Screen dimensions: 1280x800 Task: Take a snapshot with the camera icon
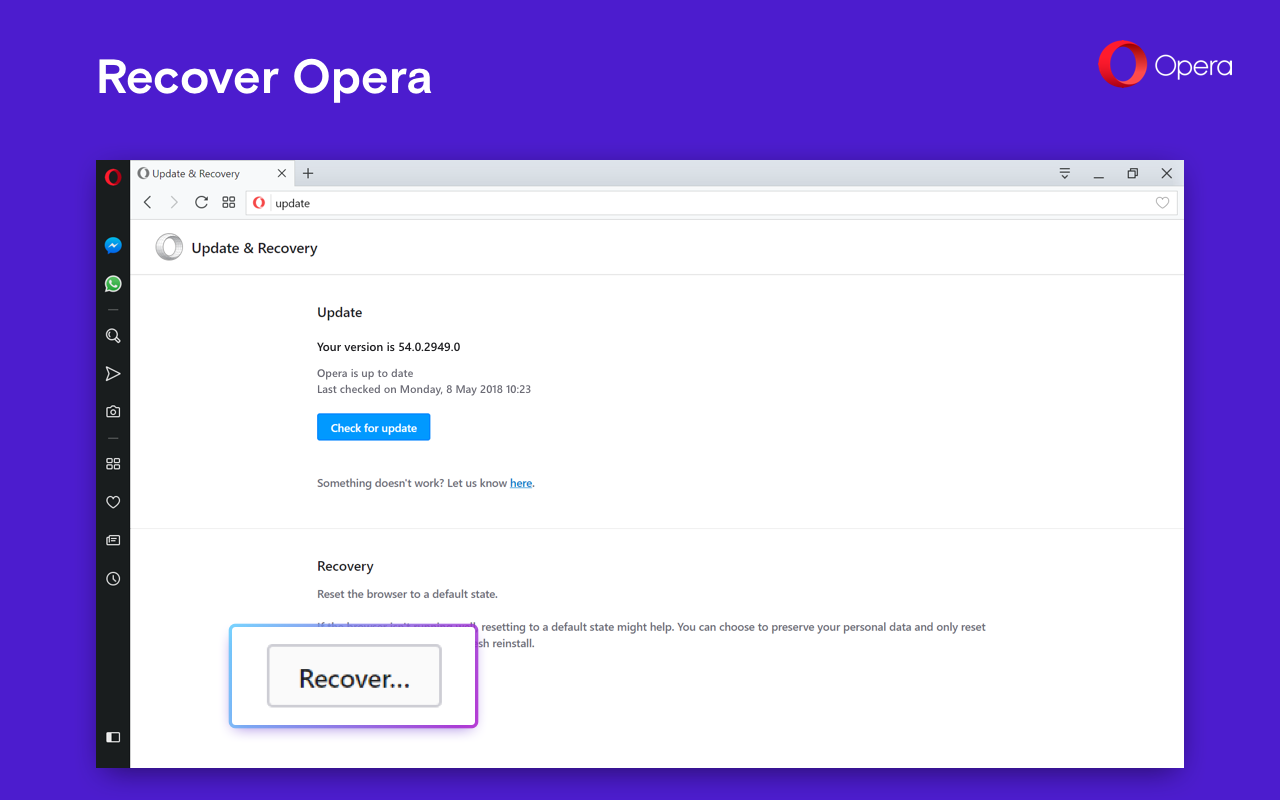pos(113,412)
